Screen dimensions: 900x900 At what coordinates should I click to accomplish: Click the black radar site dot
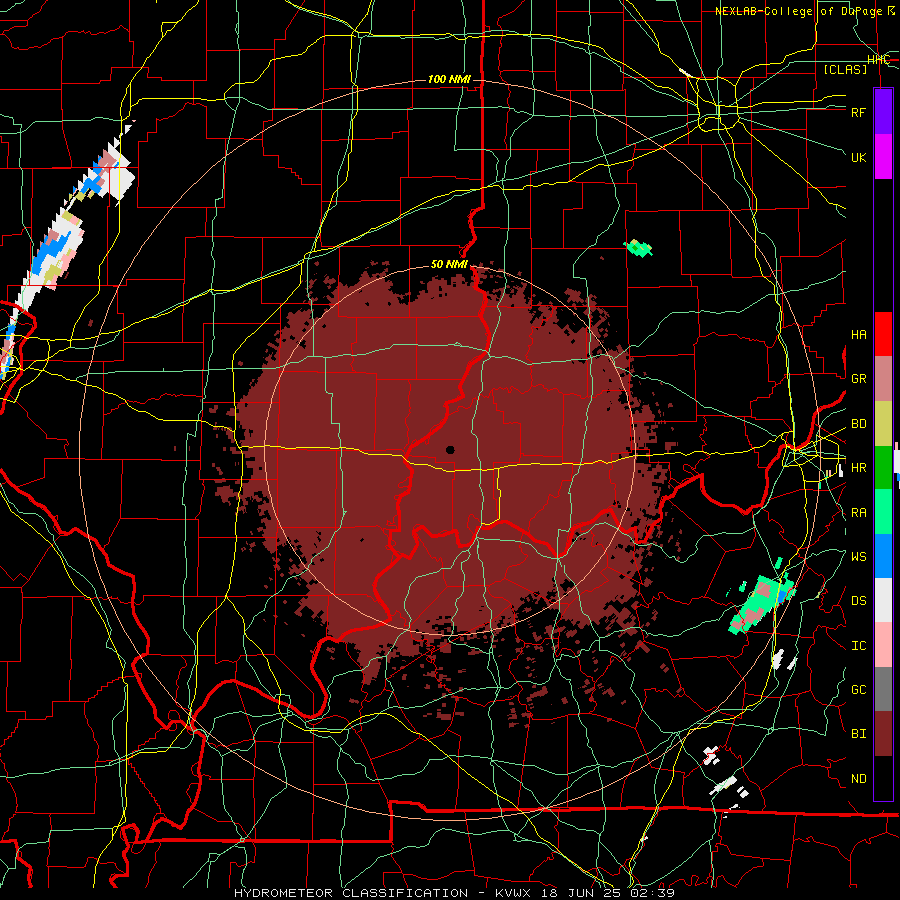coord(450,450)
